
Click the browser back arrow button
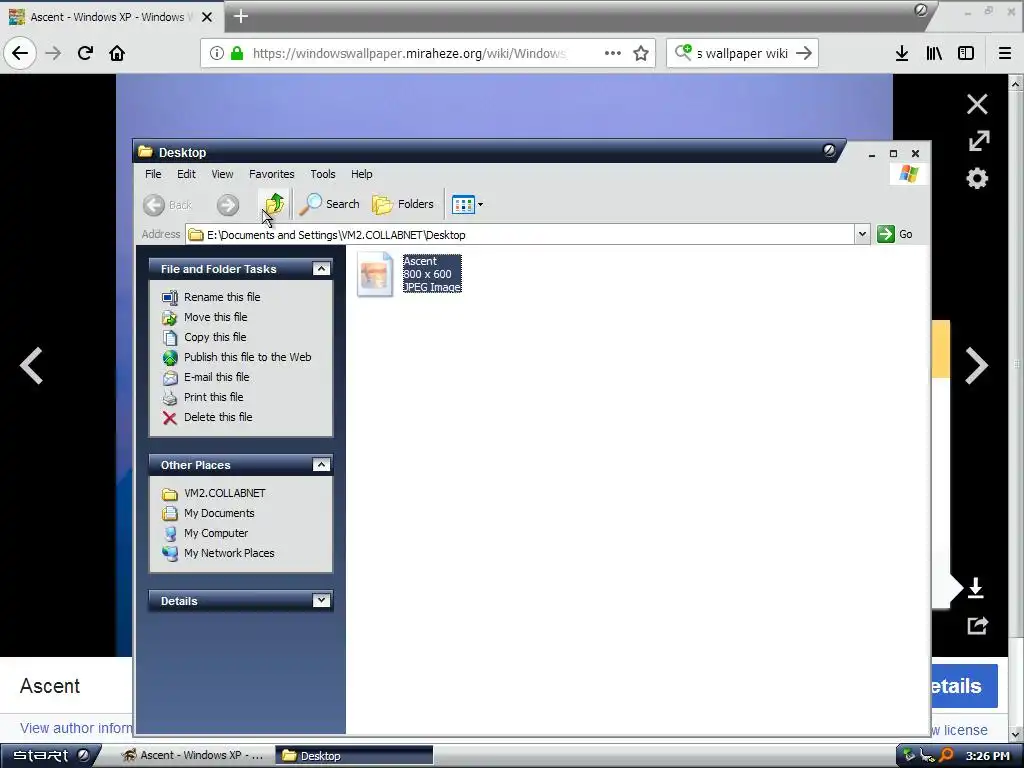click(x=20, y=53)
